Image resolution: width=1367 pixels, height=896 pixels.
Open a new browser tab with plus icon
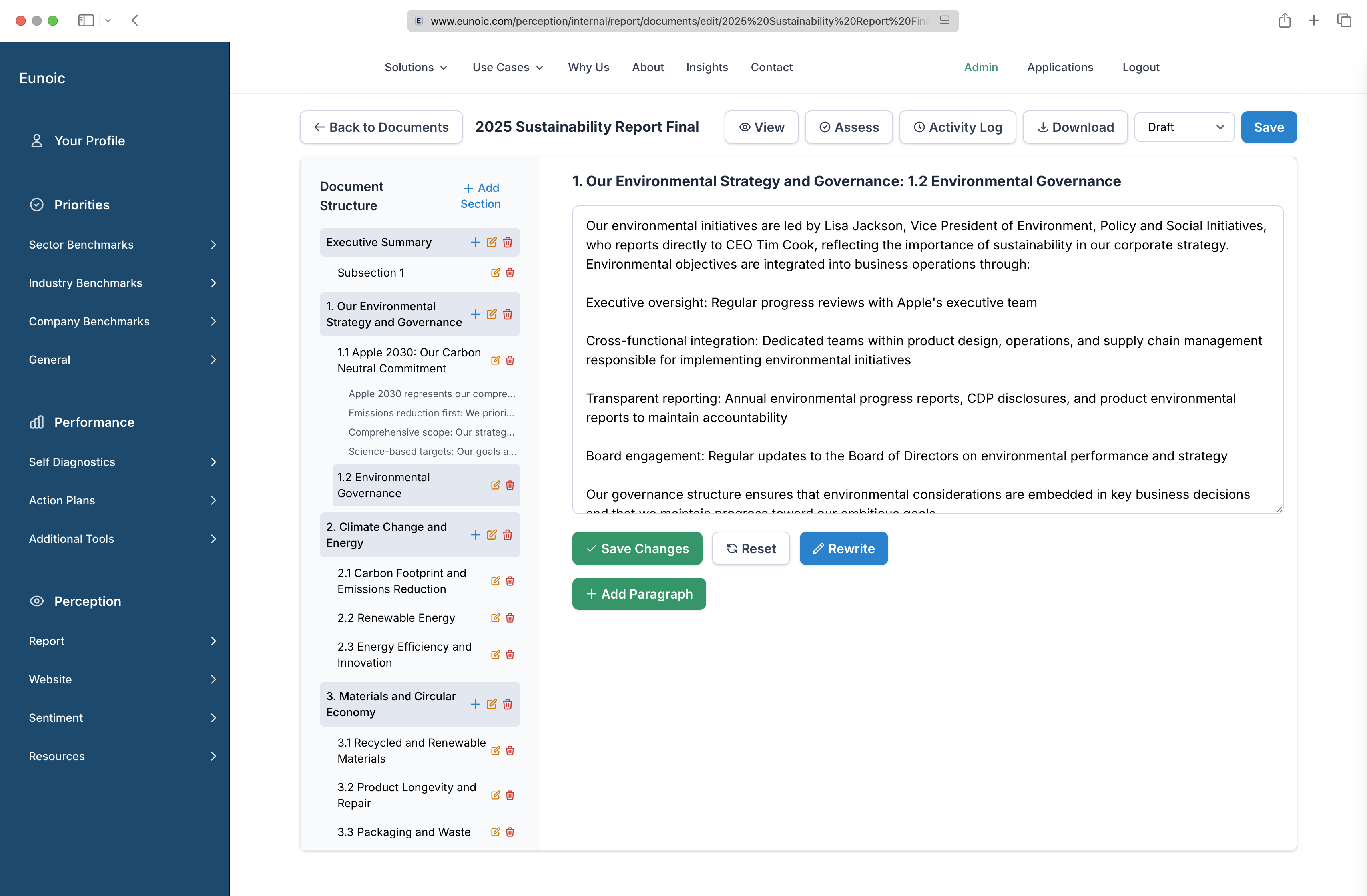1313,21
